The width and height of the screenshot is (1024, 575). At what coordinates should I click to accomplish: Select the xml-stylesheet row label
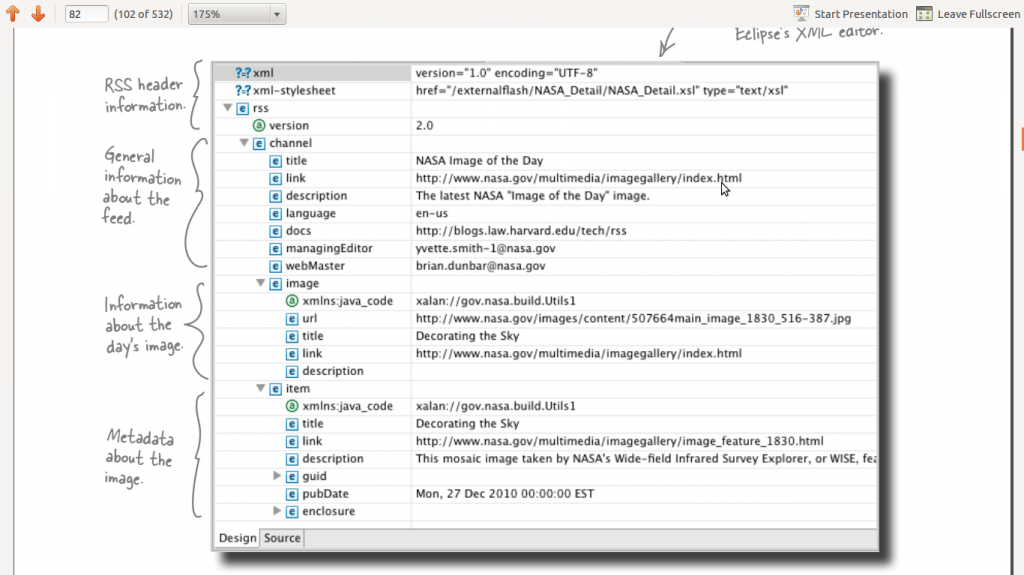point(294,91)
